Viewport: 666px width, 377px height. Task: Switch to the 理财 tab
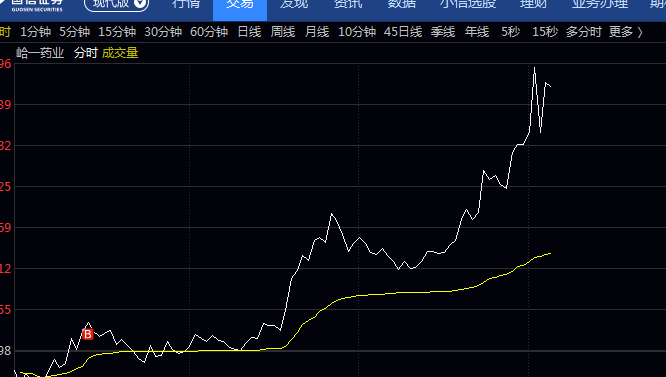click(533, 4)
